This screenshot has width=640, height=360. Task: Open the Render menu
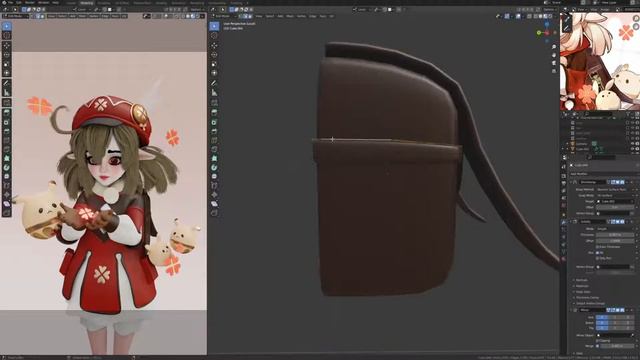[x=30, y=2]
